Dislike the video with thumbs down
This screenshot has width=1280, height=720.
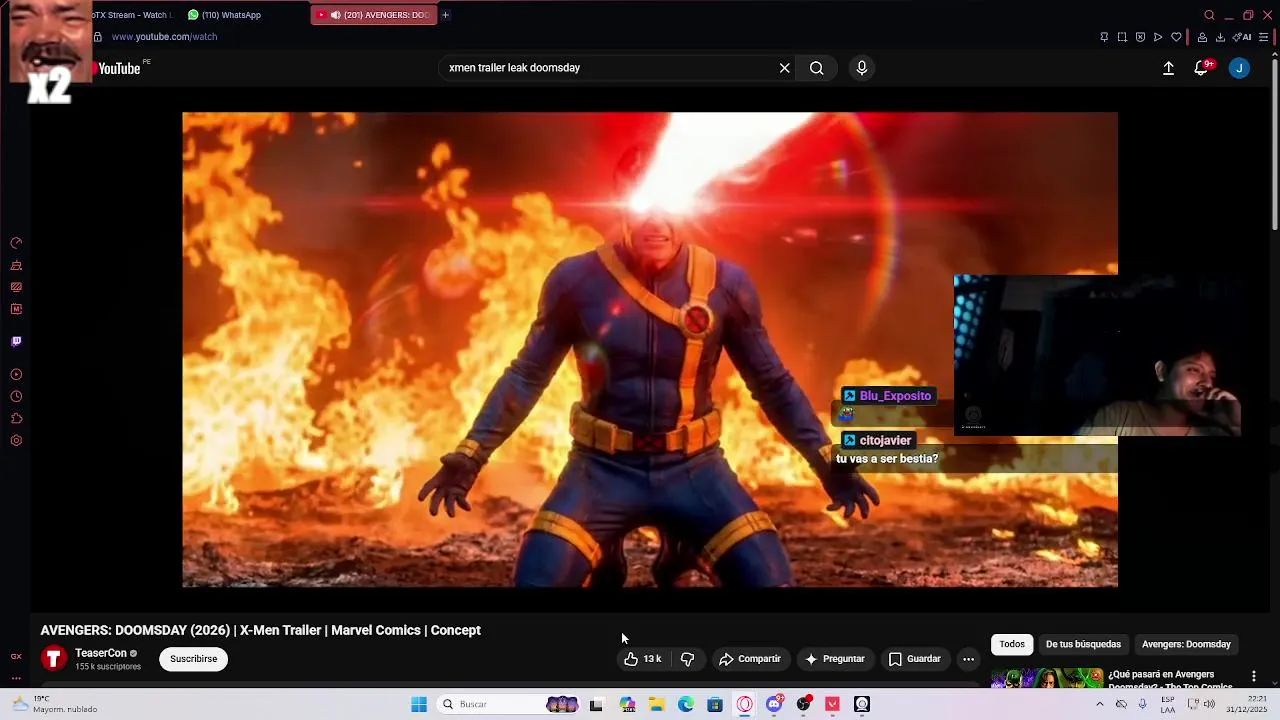687,659
